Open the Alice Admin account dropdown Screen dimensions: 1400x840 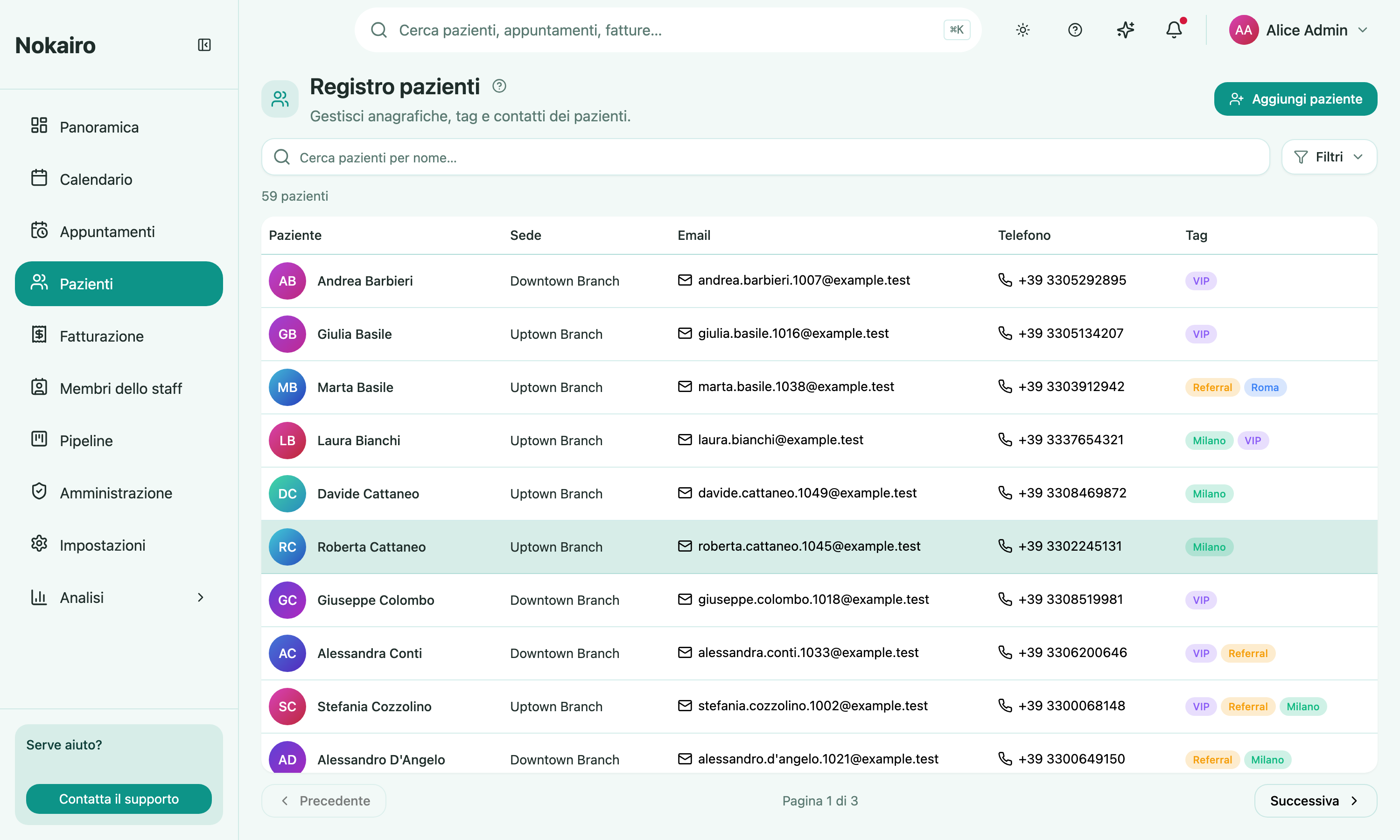tap(1299, 30)
